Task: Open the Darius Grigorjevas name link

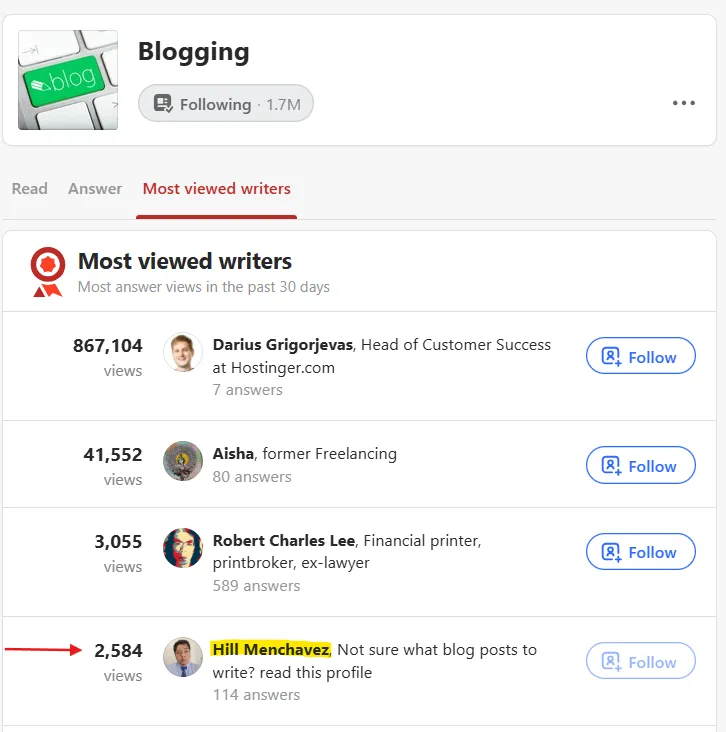Action: coord(282,344)
